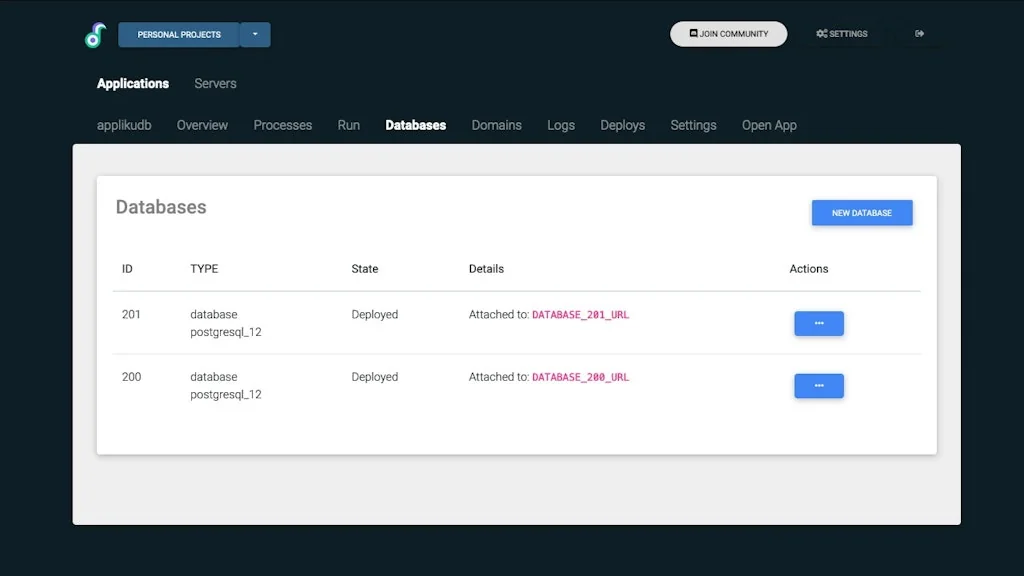Open the Processes tab
Image resolution: width=1024 pixels, height=576 pixels.
tap(282, 125)
